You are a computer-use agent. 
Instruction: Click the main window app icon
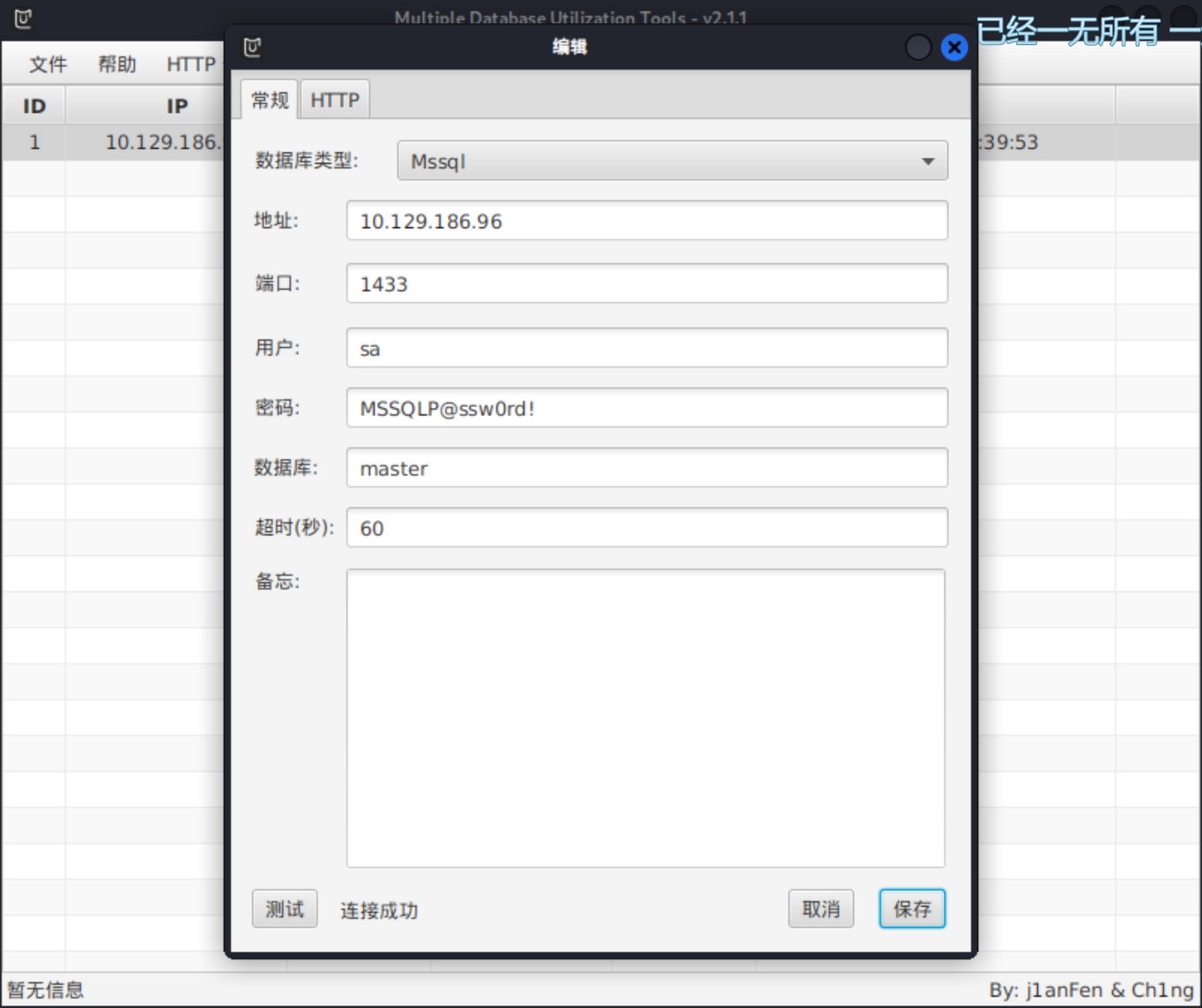24,19
